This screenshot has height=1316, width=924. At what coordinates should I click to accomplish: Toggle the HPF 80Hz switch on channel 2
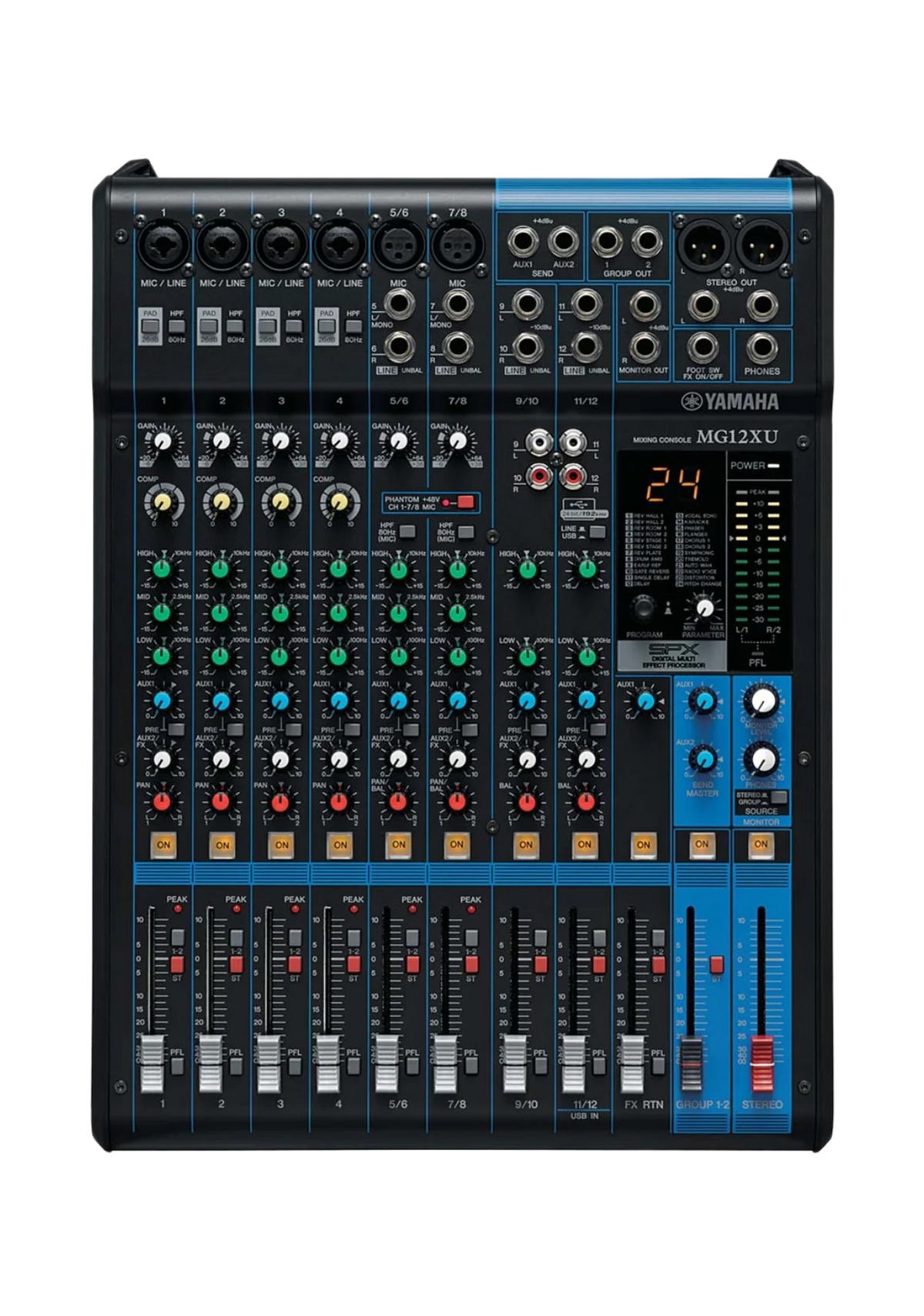point(236,326)
